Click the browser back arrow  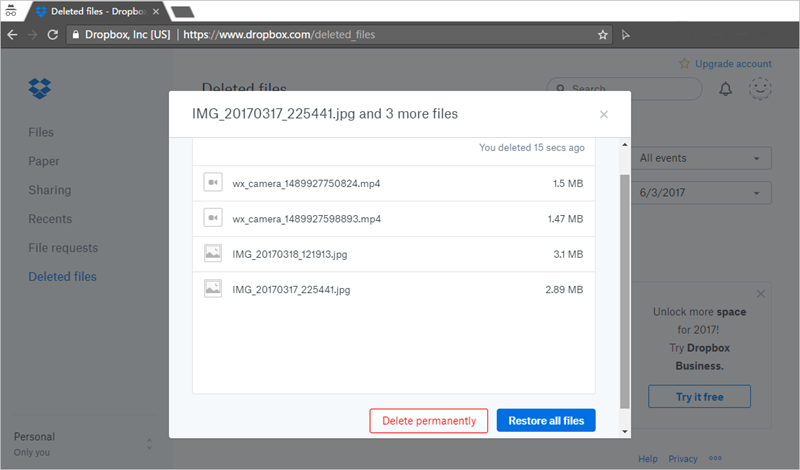tap(12, 35)
